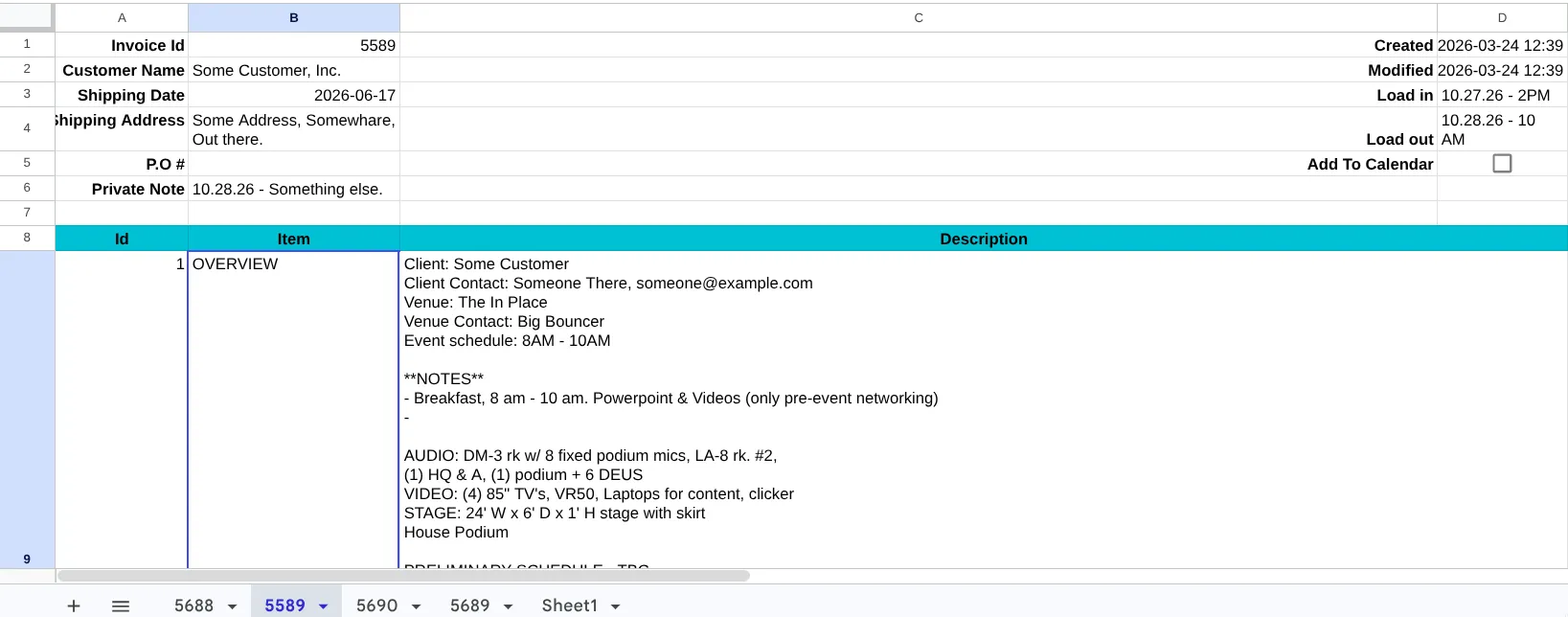The width and height of the screenshot is (1568, 617).
Task: Select row 3 header
Action: click(27, 94)
